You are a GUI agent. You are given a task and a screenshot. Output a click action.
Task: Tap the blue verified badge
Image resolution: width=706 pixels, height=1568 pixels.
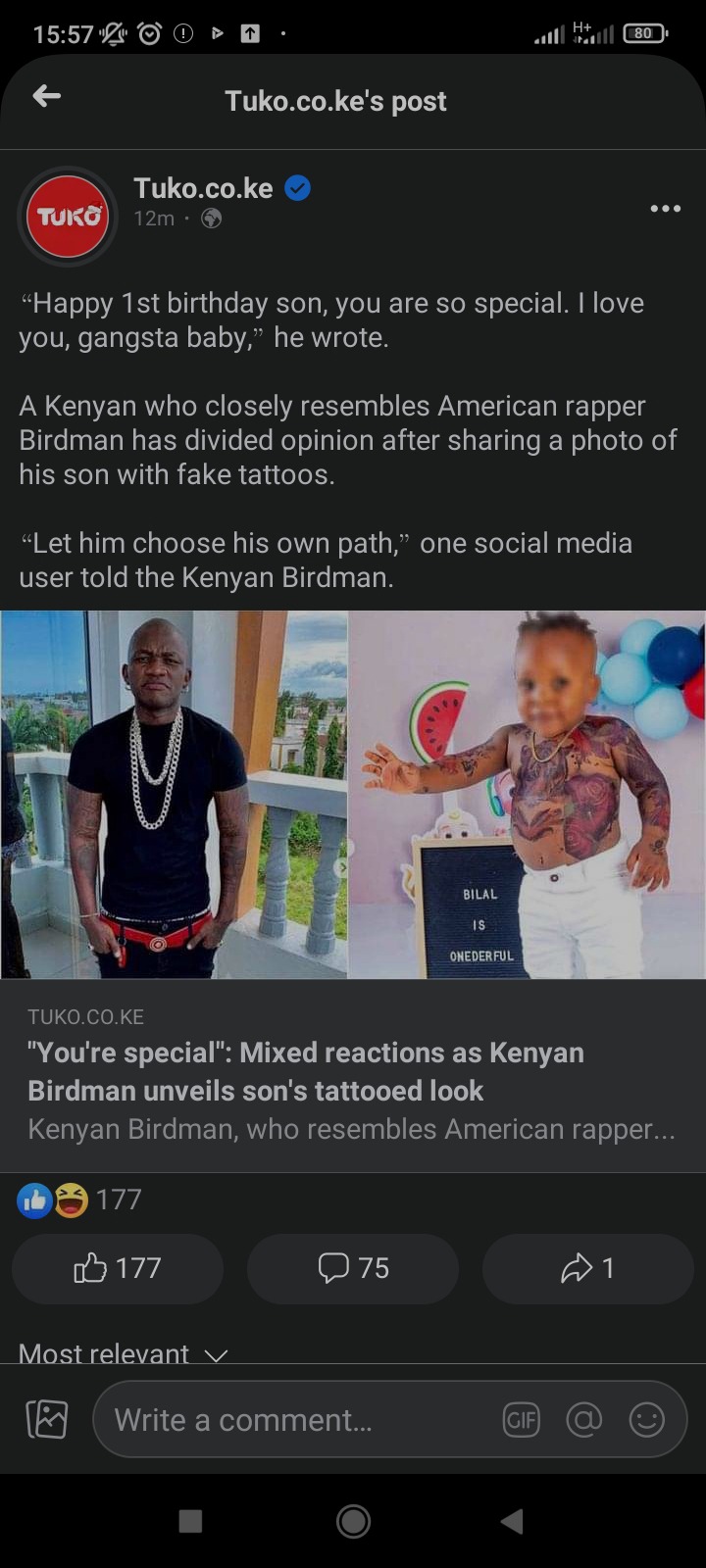point(298,188)
